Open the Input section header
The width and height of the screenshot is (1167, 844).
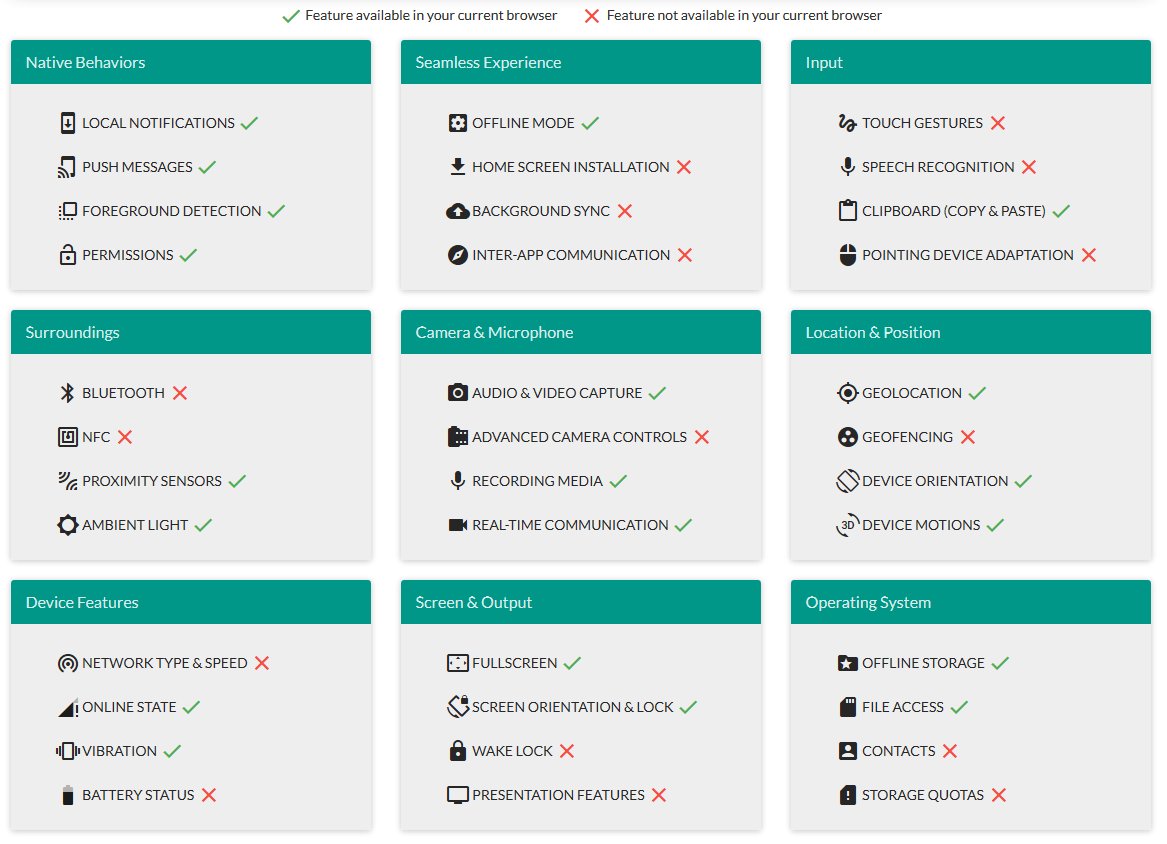[x=971, y=63]
